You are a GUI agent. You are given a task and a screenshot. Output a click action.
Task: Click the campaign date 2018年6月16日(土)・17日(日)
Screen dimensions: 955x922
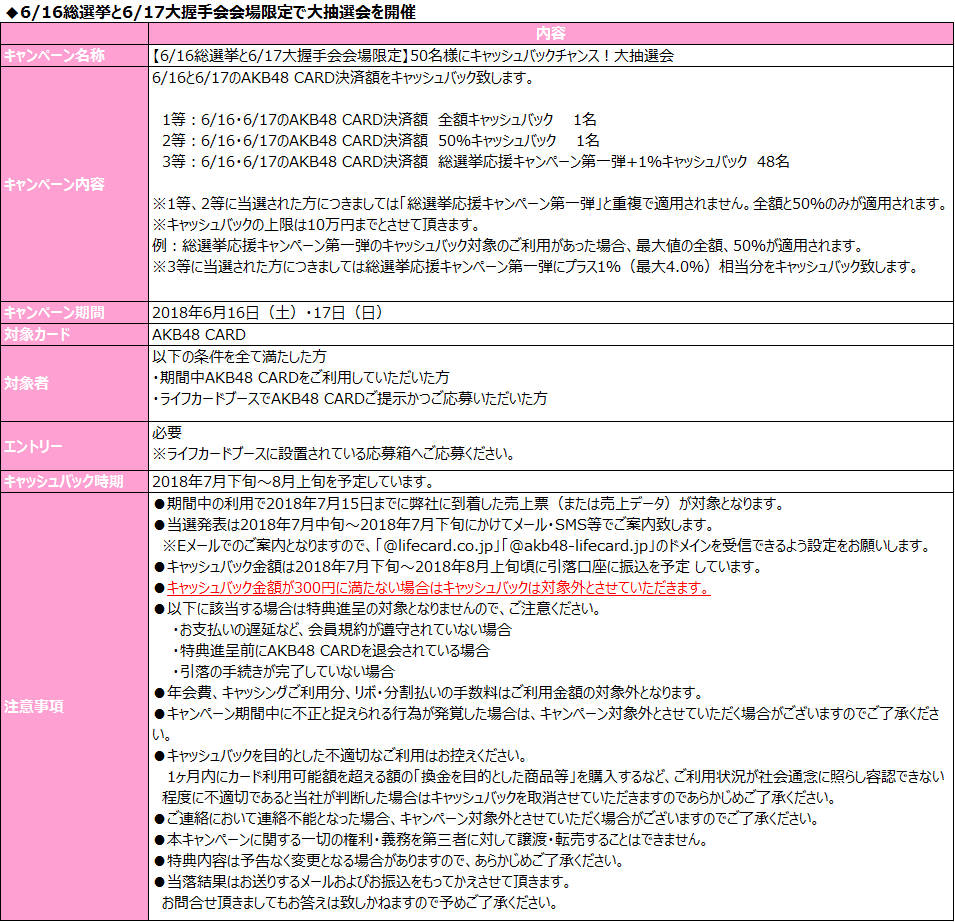[267, 312]
